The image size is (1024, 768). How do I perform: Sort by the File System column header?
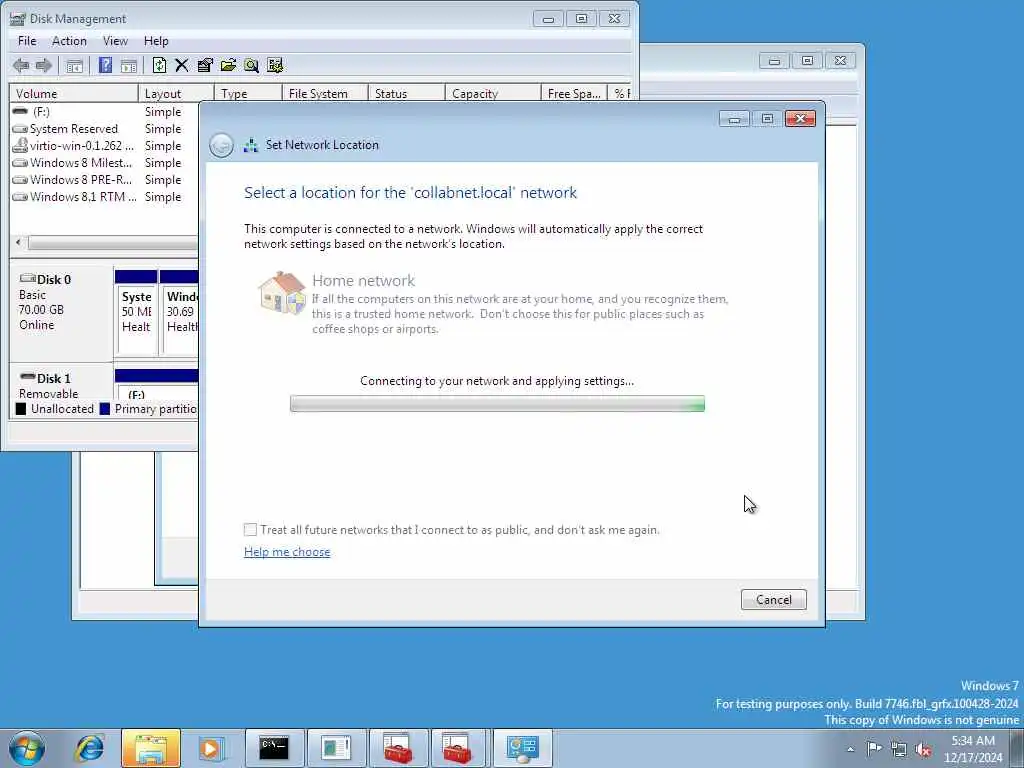click(x=325, y=93)
